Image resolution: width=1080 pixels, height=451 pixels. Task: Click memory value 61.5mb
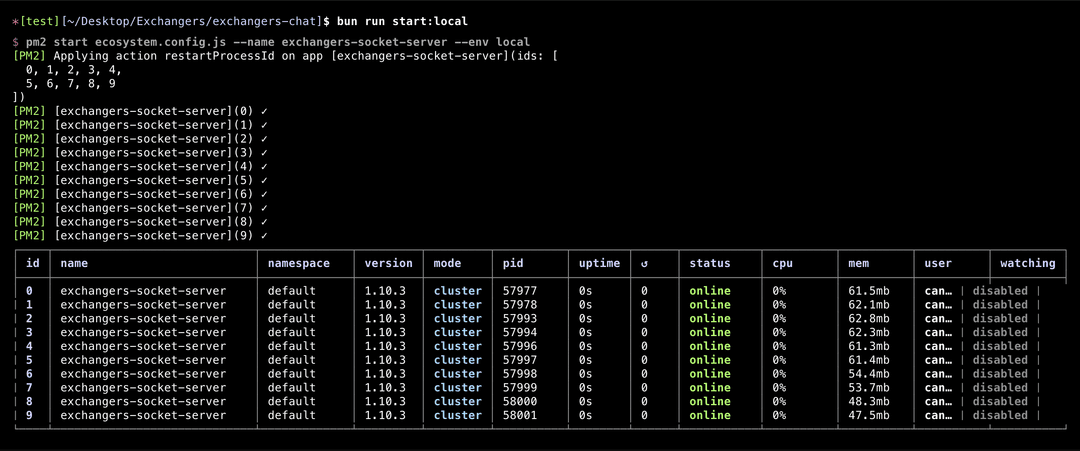(x=869, y=291)
